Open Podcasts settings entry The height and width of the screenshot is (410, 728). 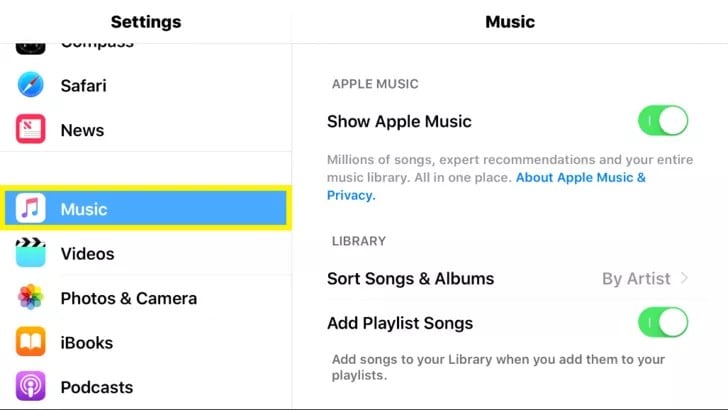(x=96, y=387)
